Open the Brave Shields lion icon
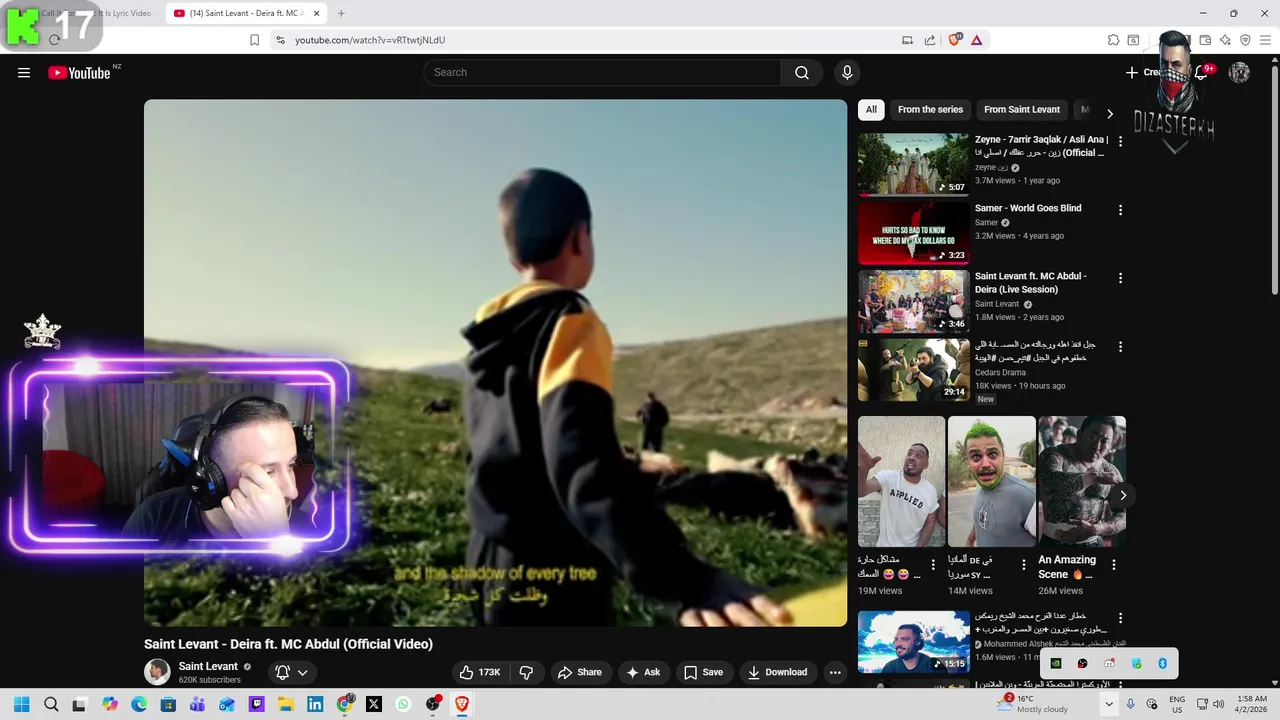The height and width of the screenshot is (720, 1280). pyautogui.click(x=955, y=40)
